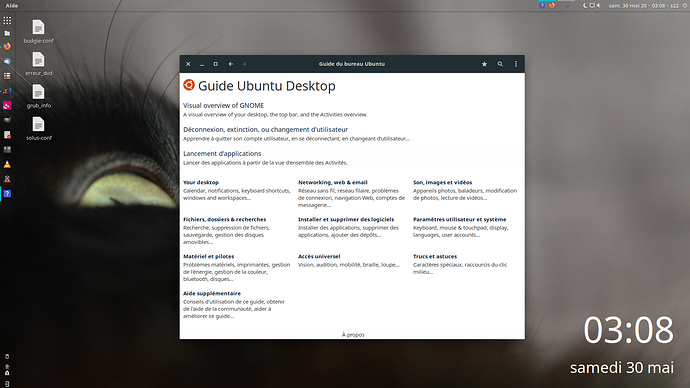The height and width of the screenshot is (388, 690).
Task: Open the power icon at top-right corner
Action: 685,5
